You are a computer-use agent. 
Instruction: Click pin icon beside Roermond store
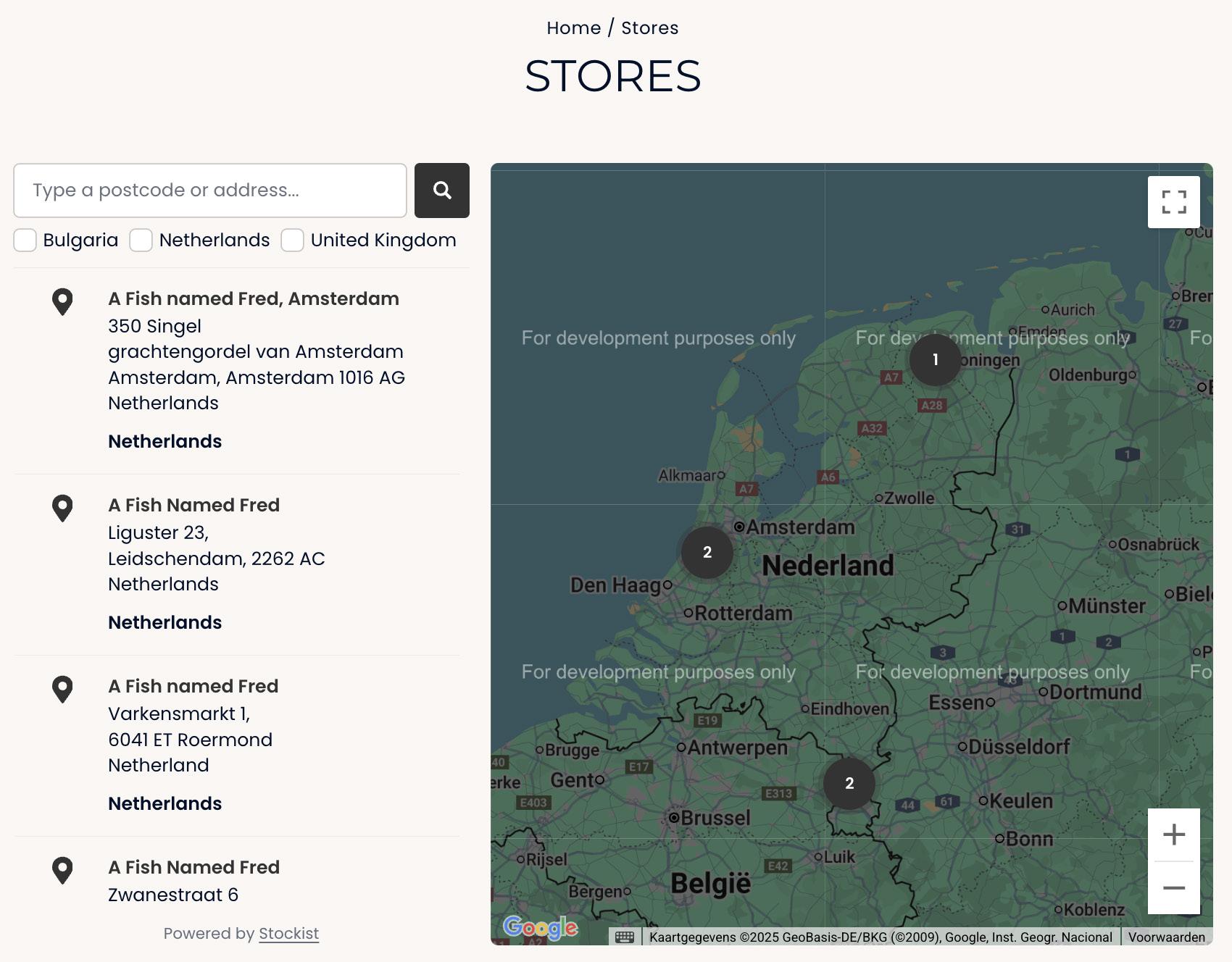(63, 689)
